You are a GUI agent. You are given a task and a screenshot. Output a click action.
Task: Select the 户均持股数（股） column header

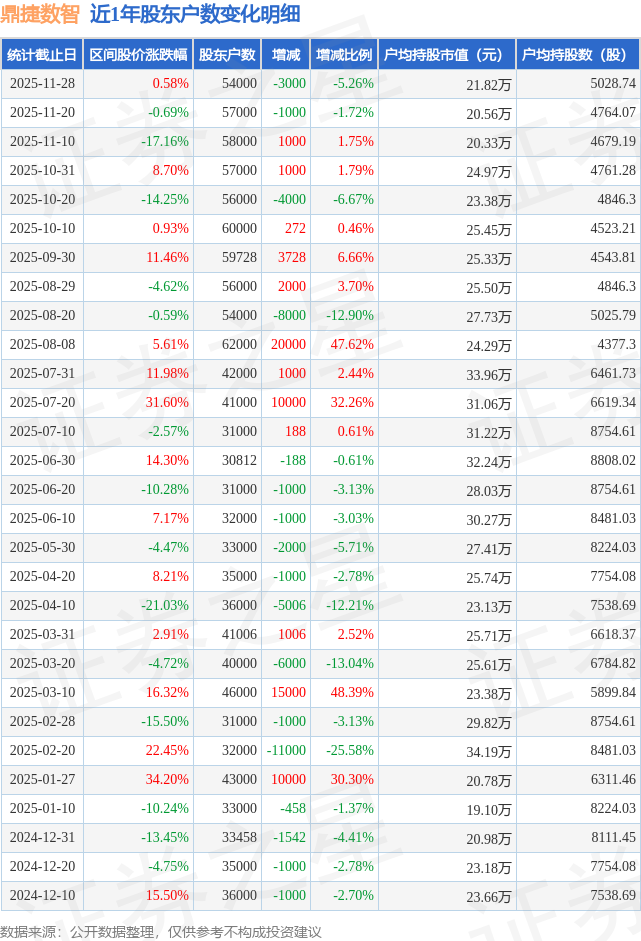coord(580,55)
